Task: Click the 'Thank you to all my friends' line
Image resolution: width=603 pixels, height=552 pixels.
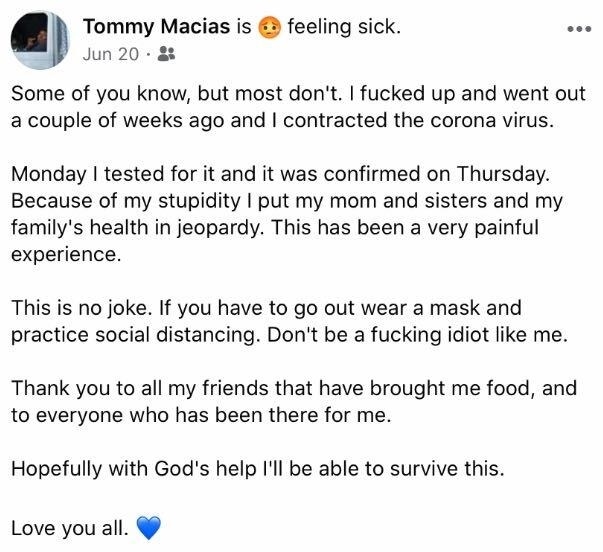Action: pos(294,389)
